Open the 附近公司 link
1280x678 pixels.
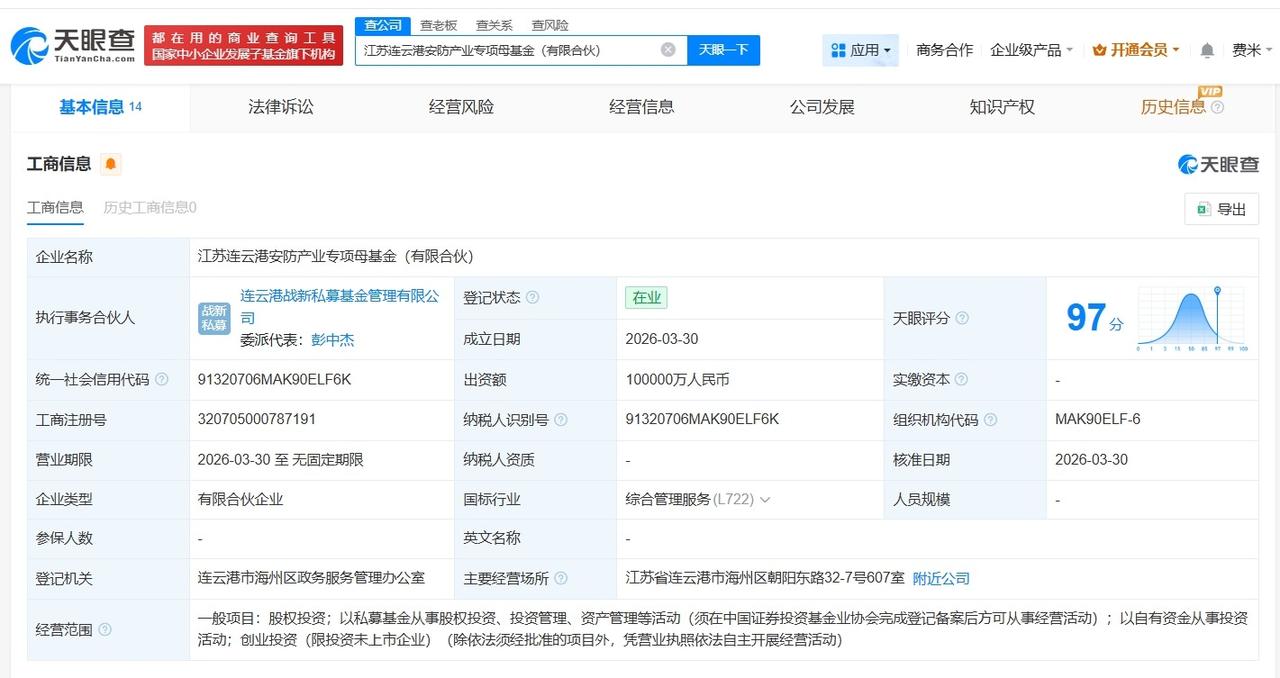[x=942, y=578]
